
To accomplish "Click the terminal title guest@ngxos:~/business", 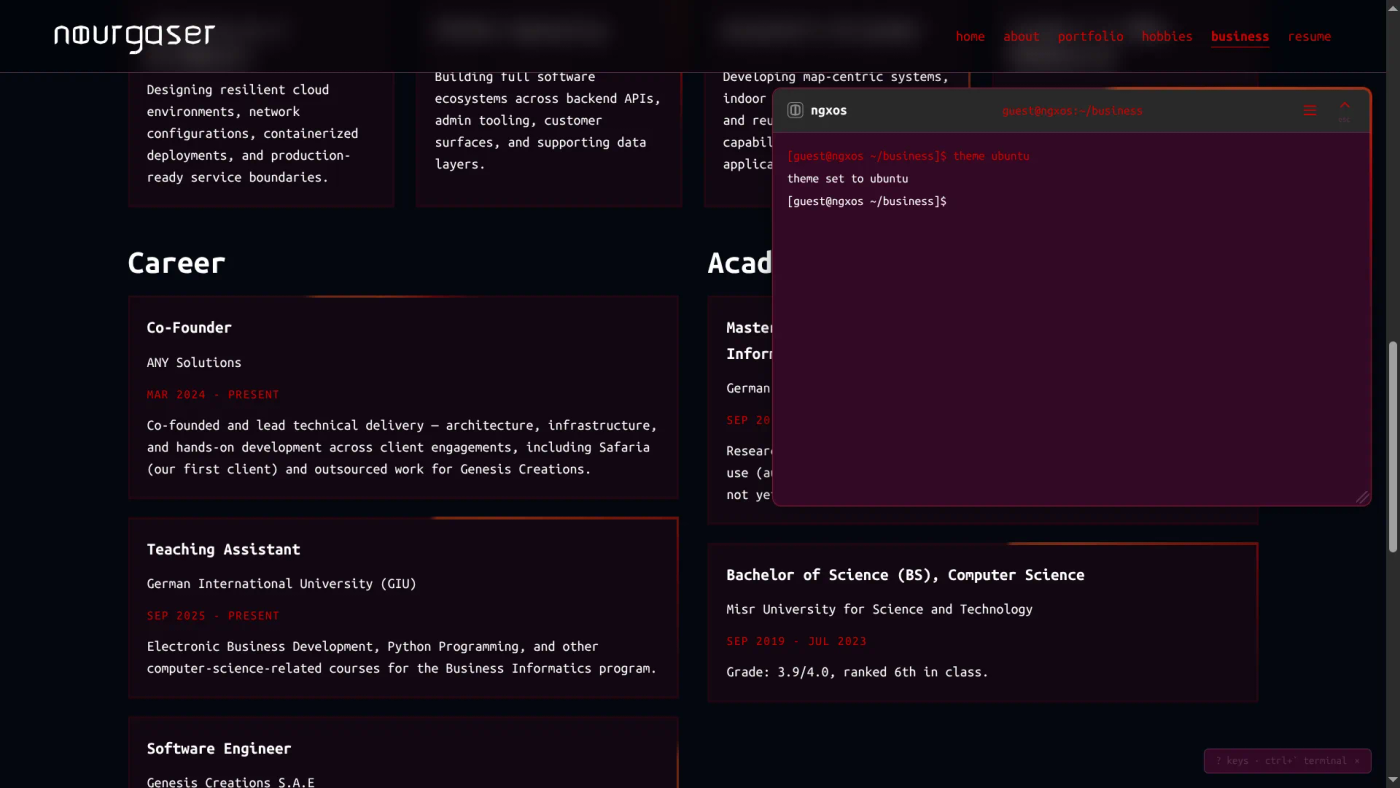I will [1072, 111].
